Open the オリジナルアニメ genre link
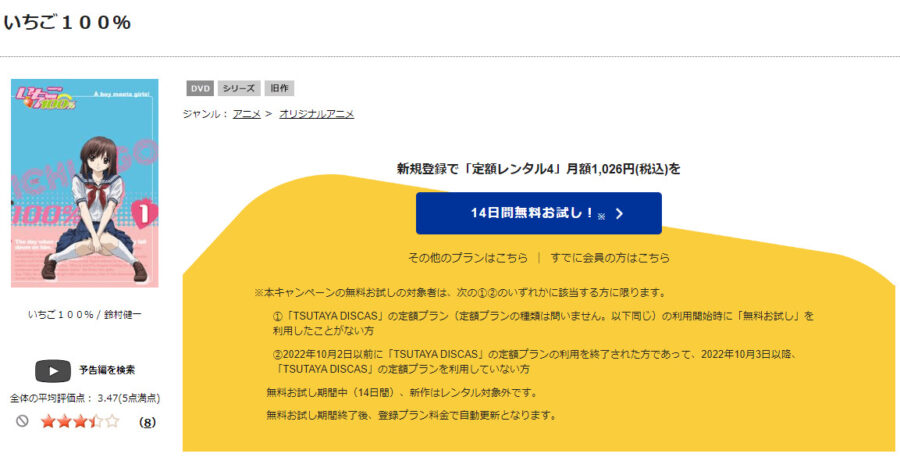 pos(316,114)
